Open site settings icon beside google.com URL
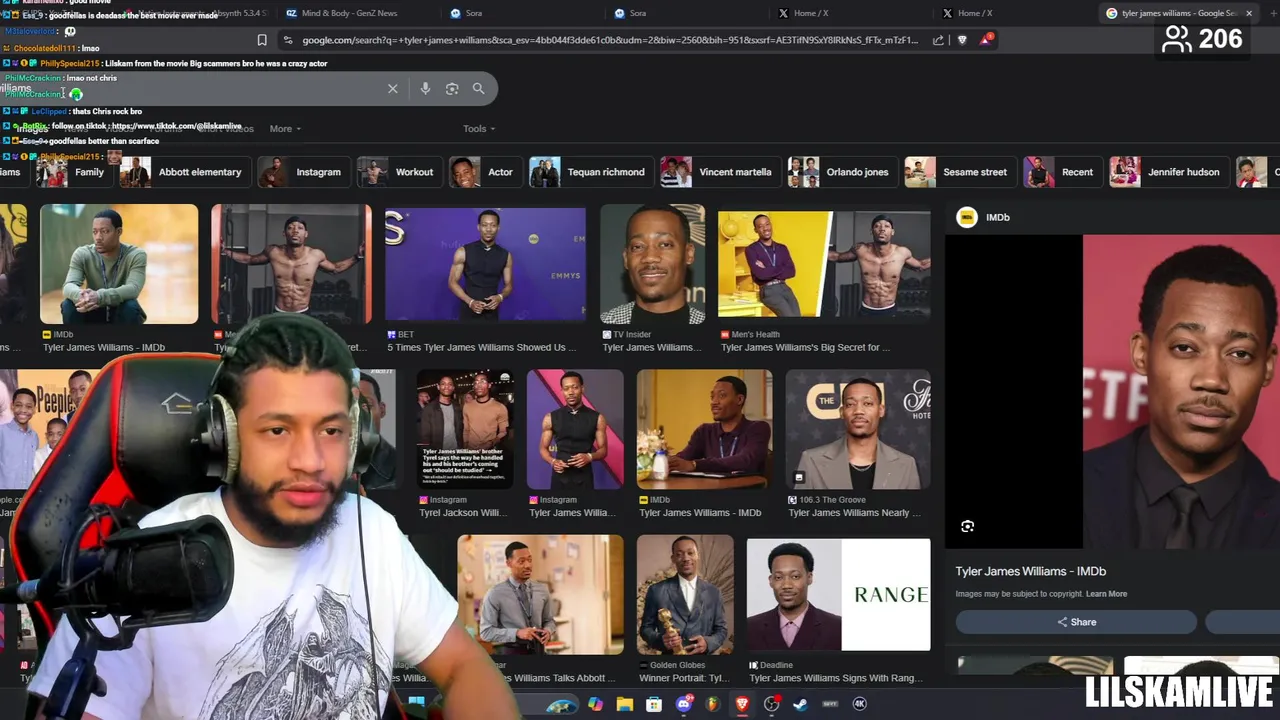The image size is (1280, 720). tap(288, 40)
